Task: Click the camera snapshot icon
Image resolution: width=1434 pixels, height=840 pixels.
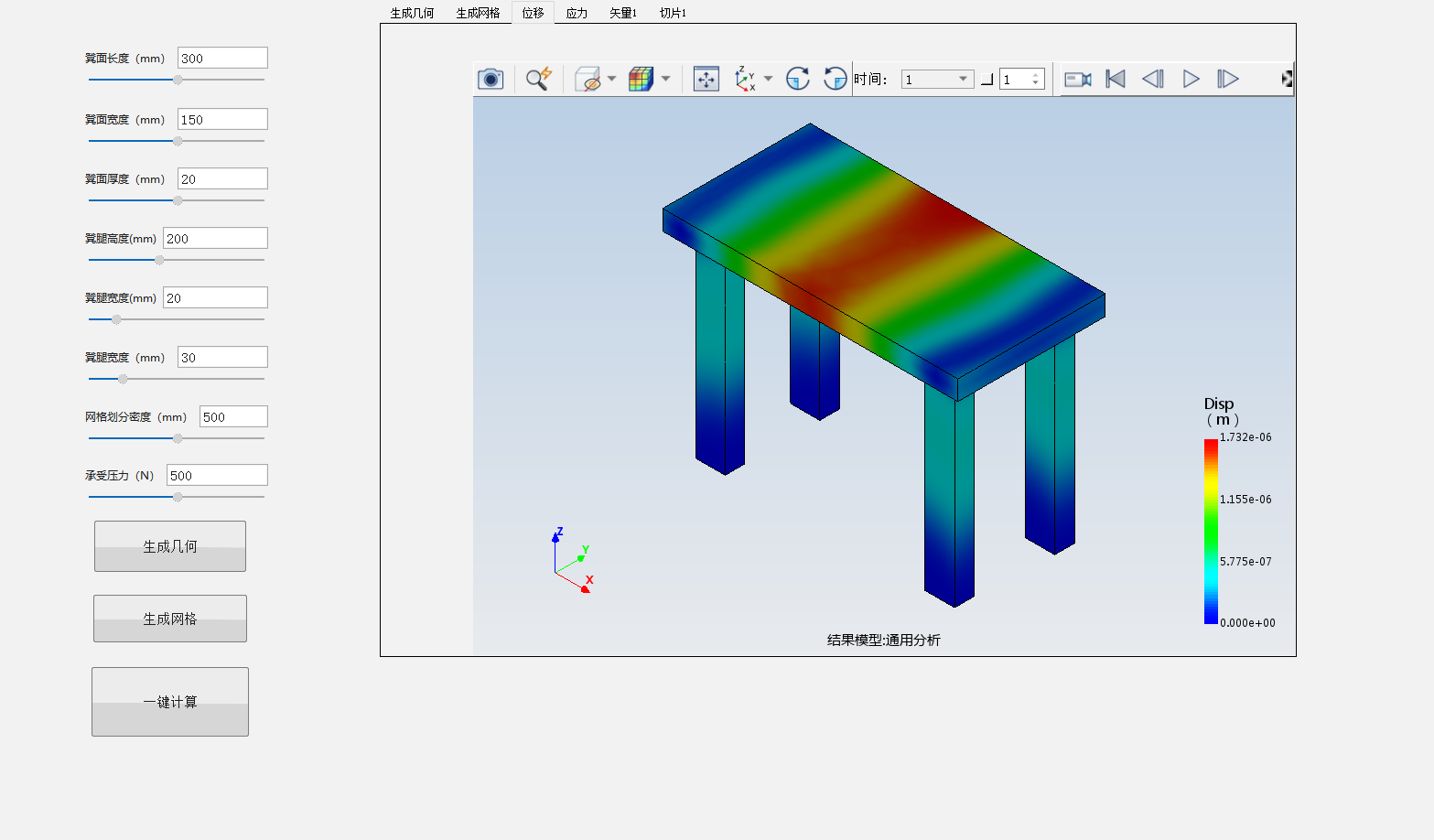Action: pyautogui.click(x=491, y=79)
